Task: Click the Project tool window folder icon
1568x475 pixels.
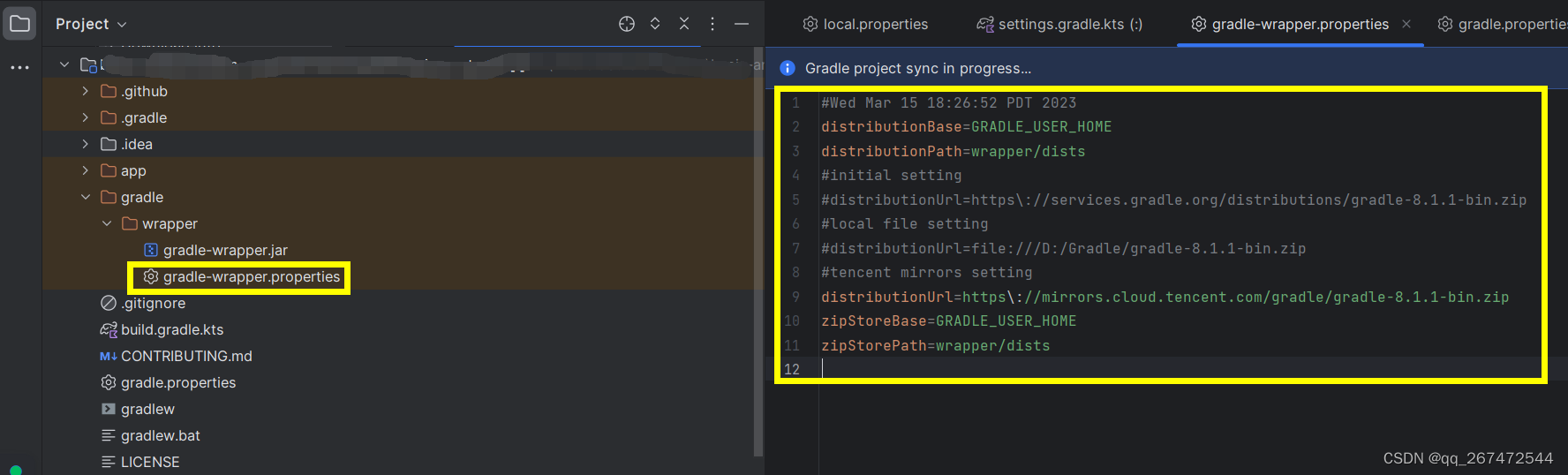Action: coord(19,24)
